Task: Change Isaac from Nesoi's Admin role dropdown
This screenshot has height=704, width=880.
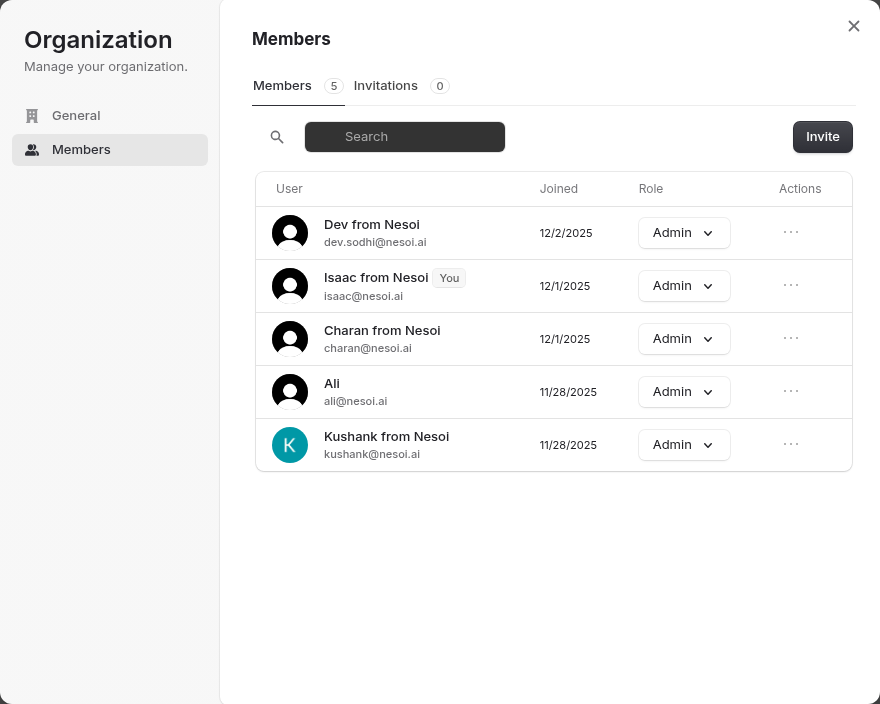Action: (x=684, y=286)
